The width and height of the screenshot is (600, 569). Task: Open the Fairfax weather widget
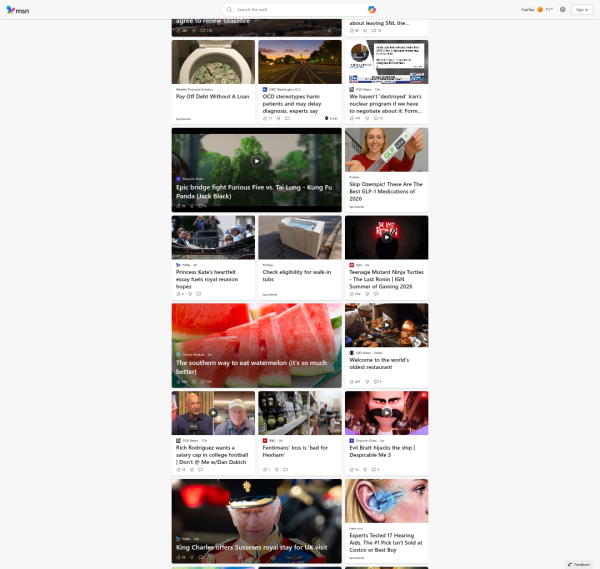pyautogui.click(x=536, y=10)
